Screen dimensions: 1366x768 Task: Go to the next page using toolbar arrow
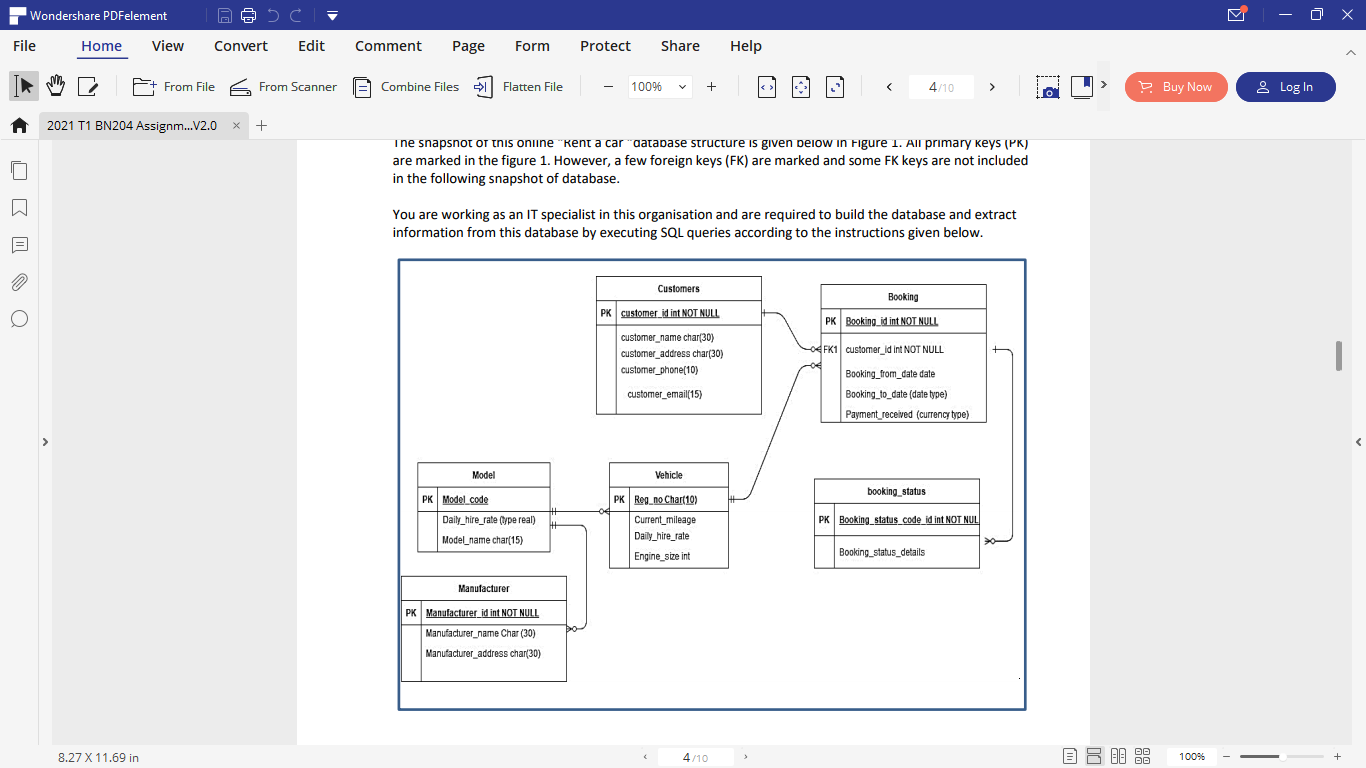pyautogui.click(x=992, y=87)
